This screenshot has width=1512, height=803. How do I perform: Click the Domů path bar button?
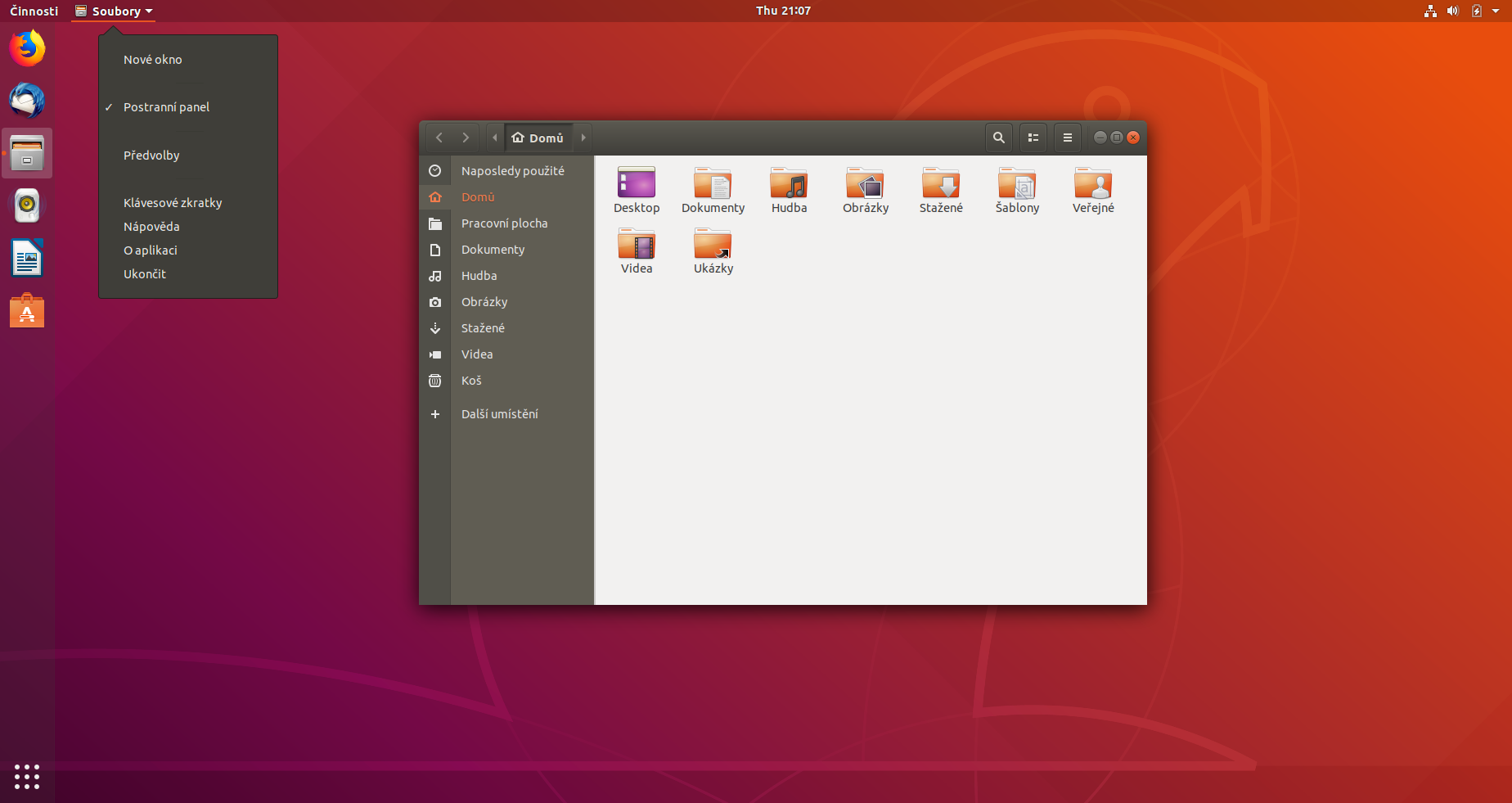coord(538,138)
